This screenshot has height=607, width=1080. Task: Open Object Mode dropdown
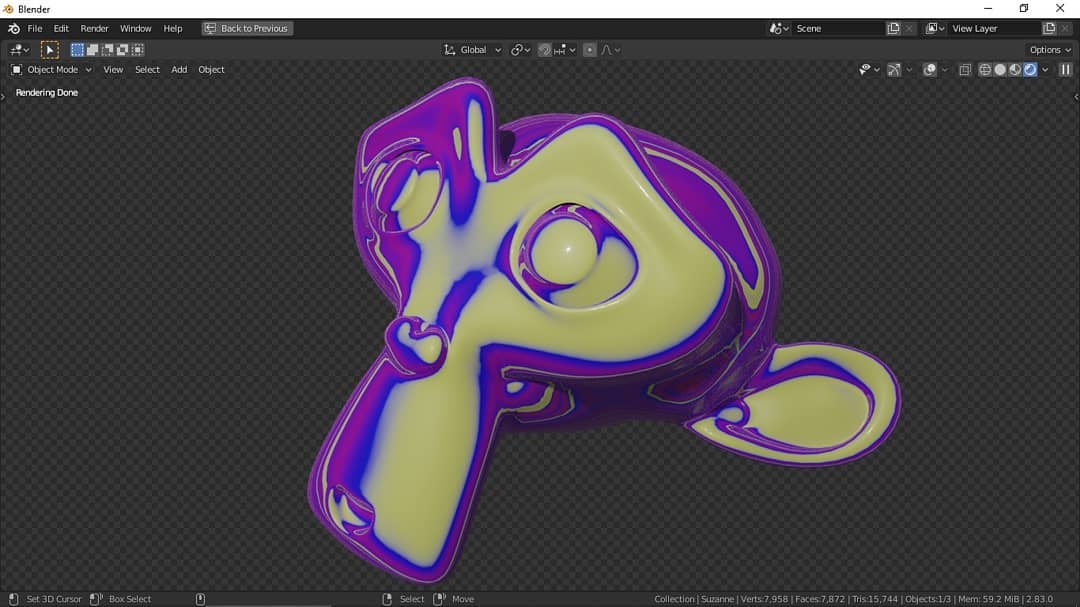tap(52, 70)
